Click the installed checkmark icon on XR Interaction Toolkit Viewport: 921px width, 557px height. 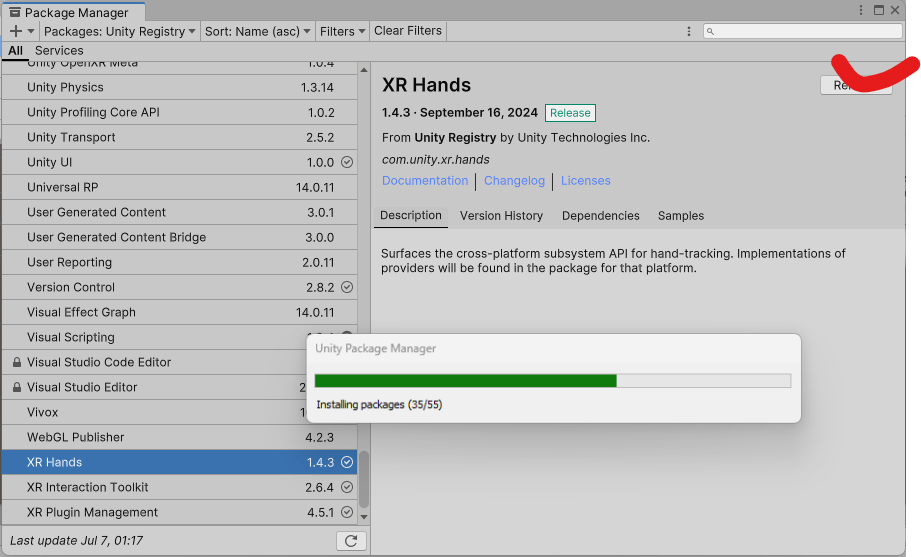click(x=347, y=487)
